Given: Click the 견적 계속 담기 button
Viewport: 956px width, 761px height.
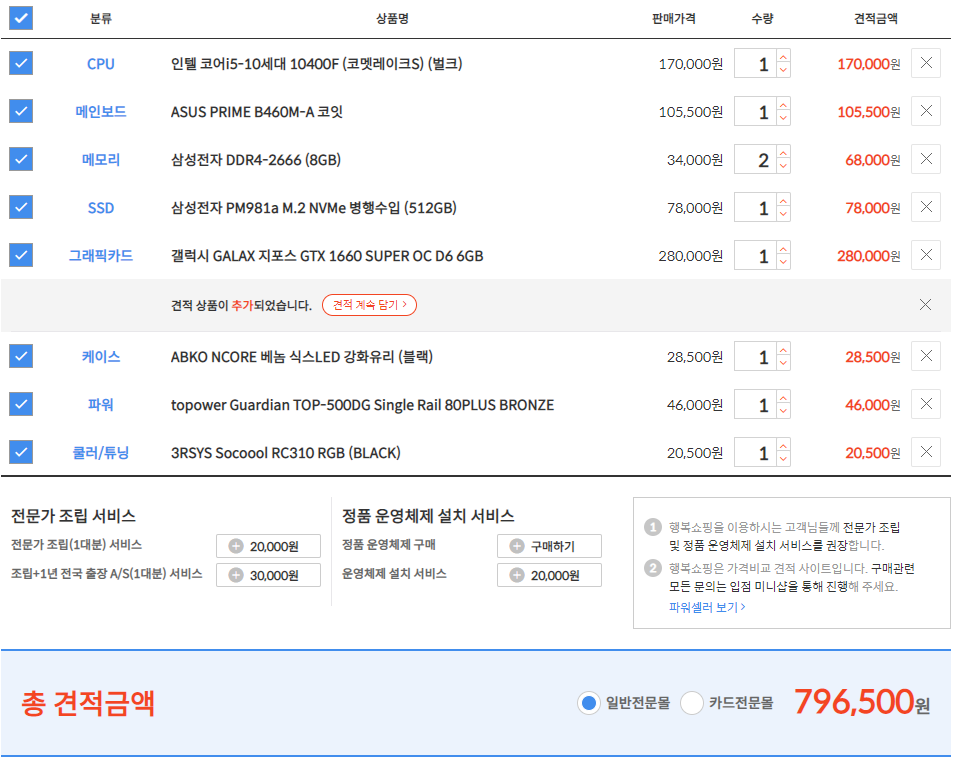Looking at the screenshot, I should (x=369, y=305).
